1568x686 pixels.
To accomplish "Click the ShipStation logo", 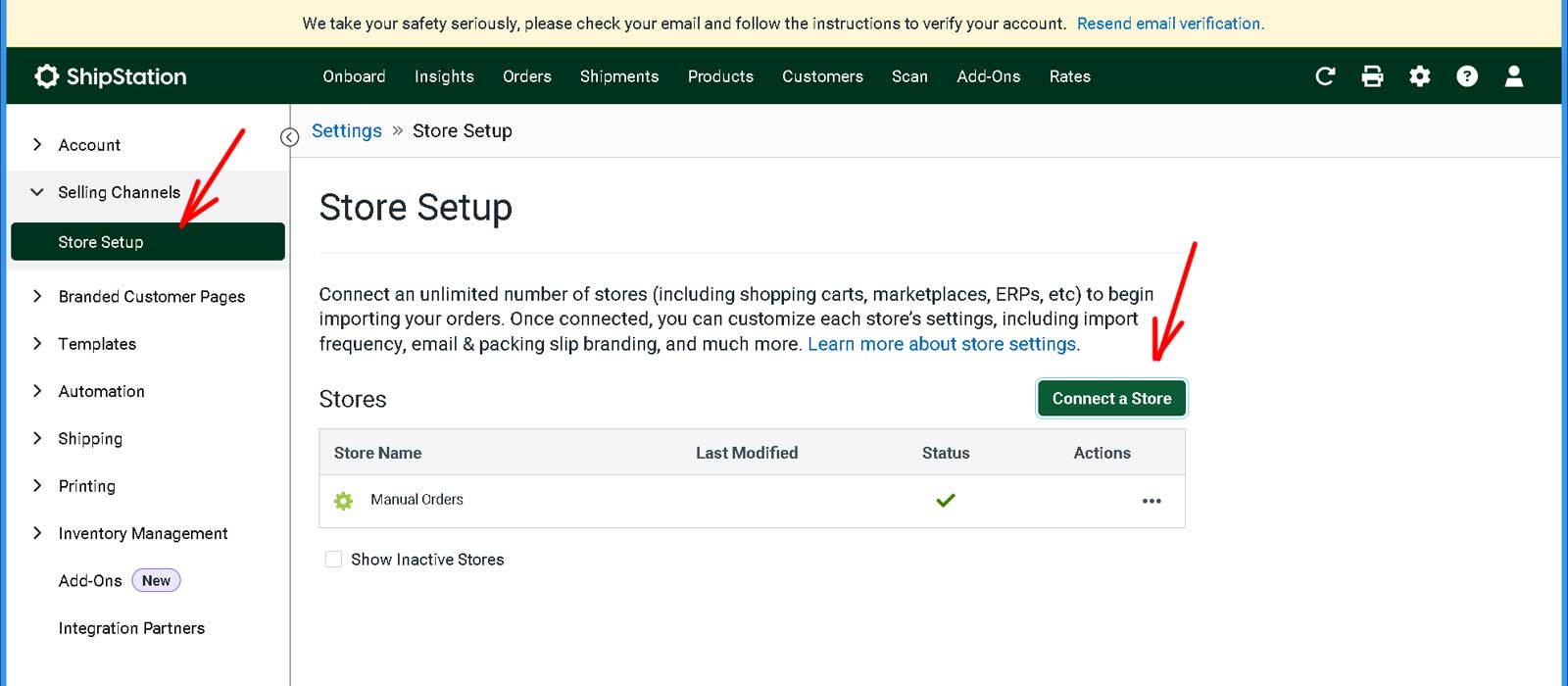I will point(110,76).
